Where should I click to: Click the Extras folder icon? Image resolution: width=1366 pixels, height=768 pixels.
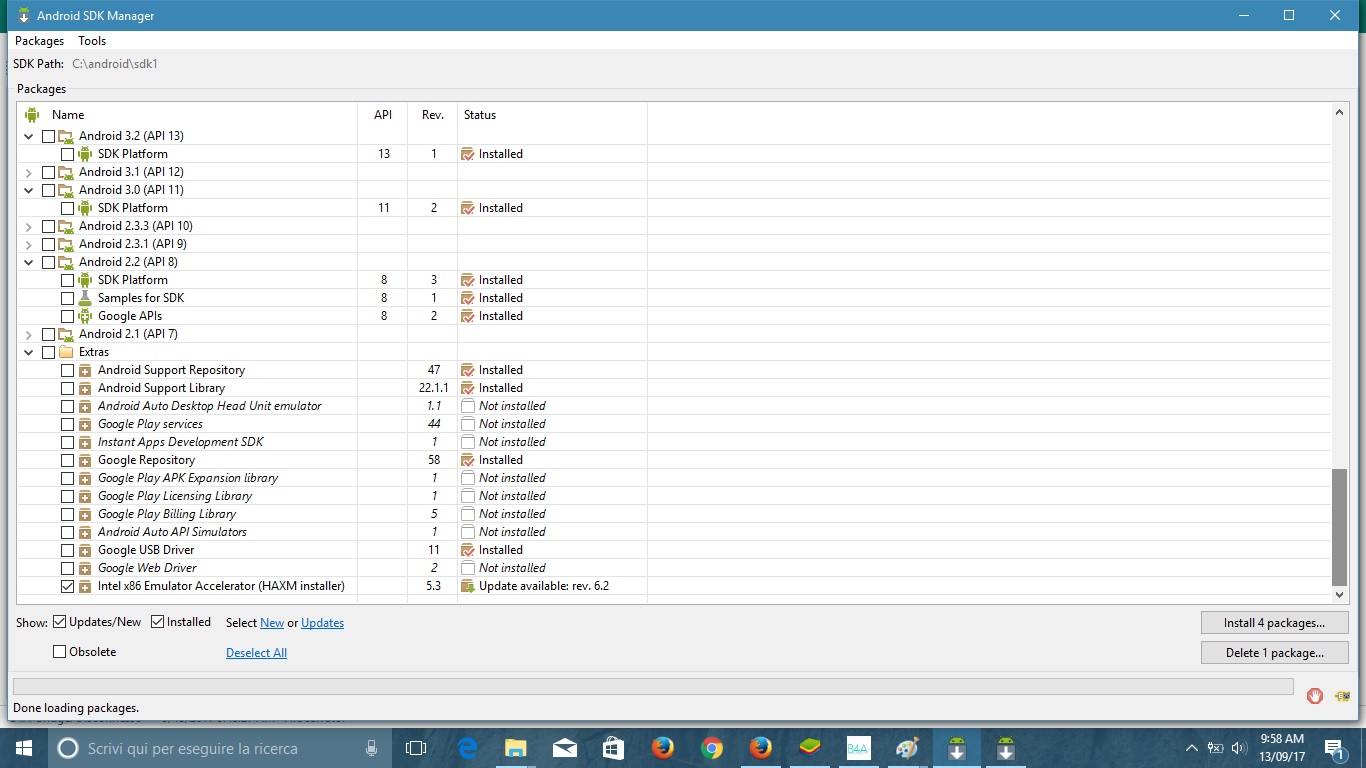pos(66,352)
